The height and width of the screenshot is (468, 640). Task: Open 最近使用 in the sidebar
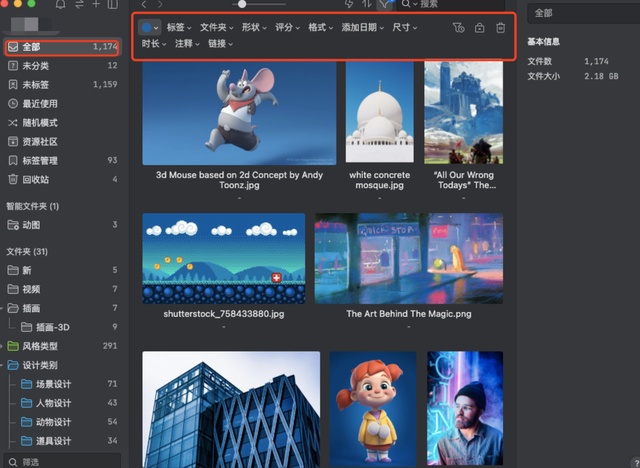[62, 104]
